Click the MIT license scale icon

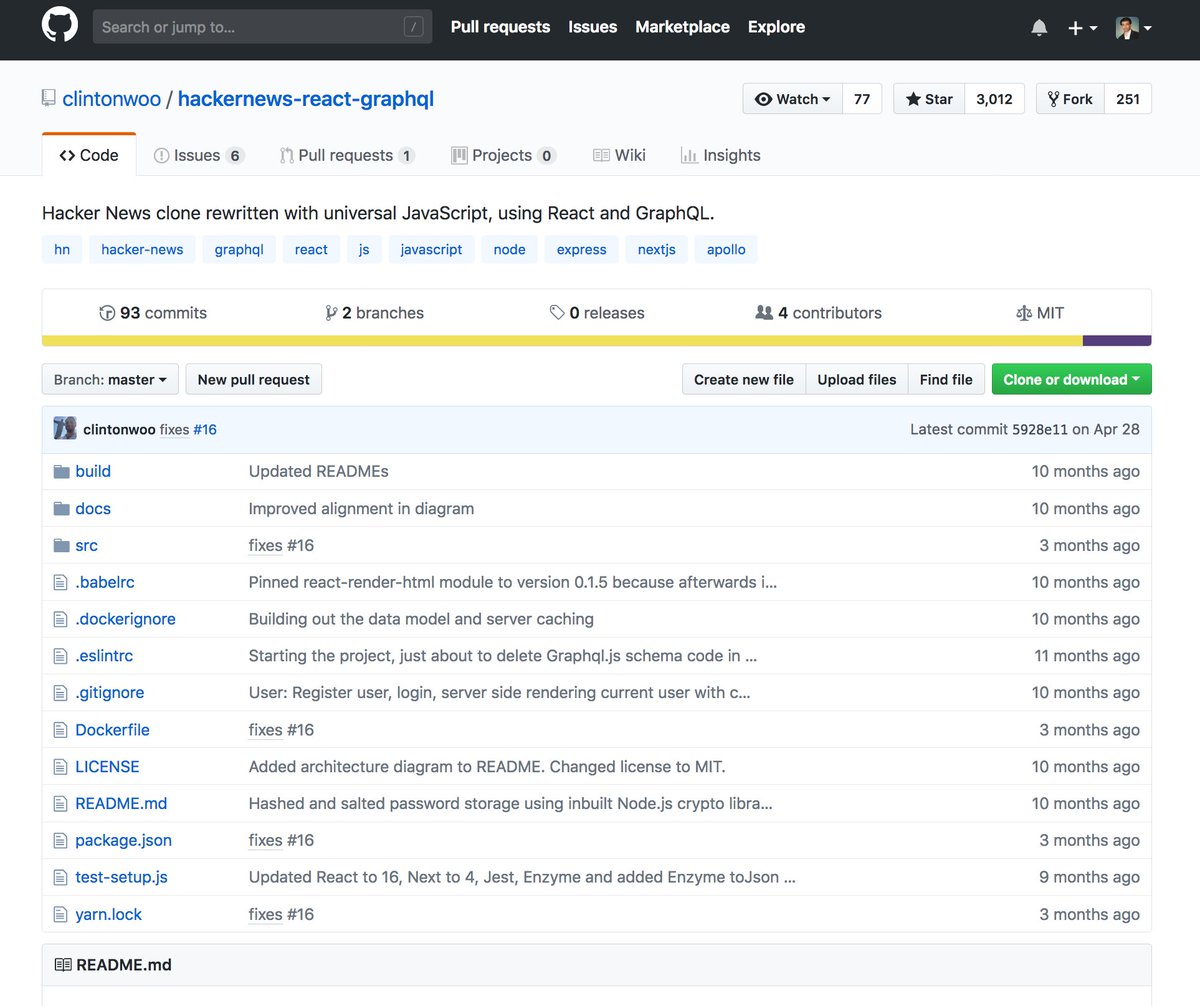(x=1023, y=313)
